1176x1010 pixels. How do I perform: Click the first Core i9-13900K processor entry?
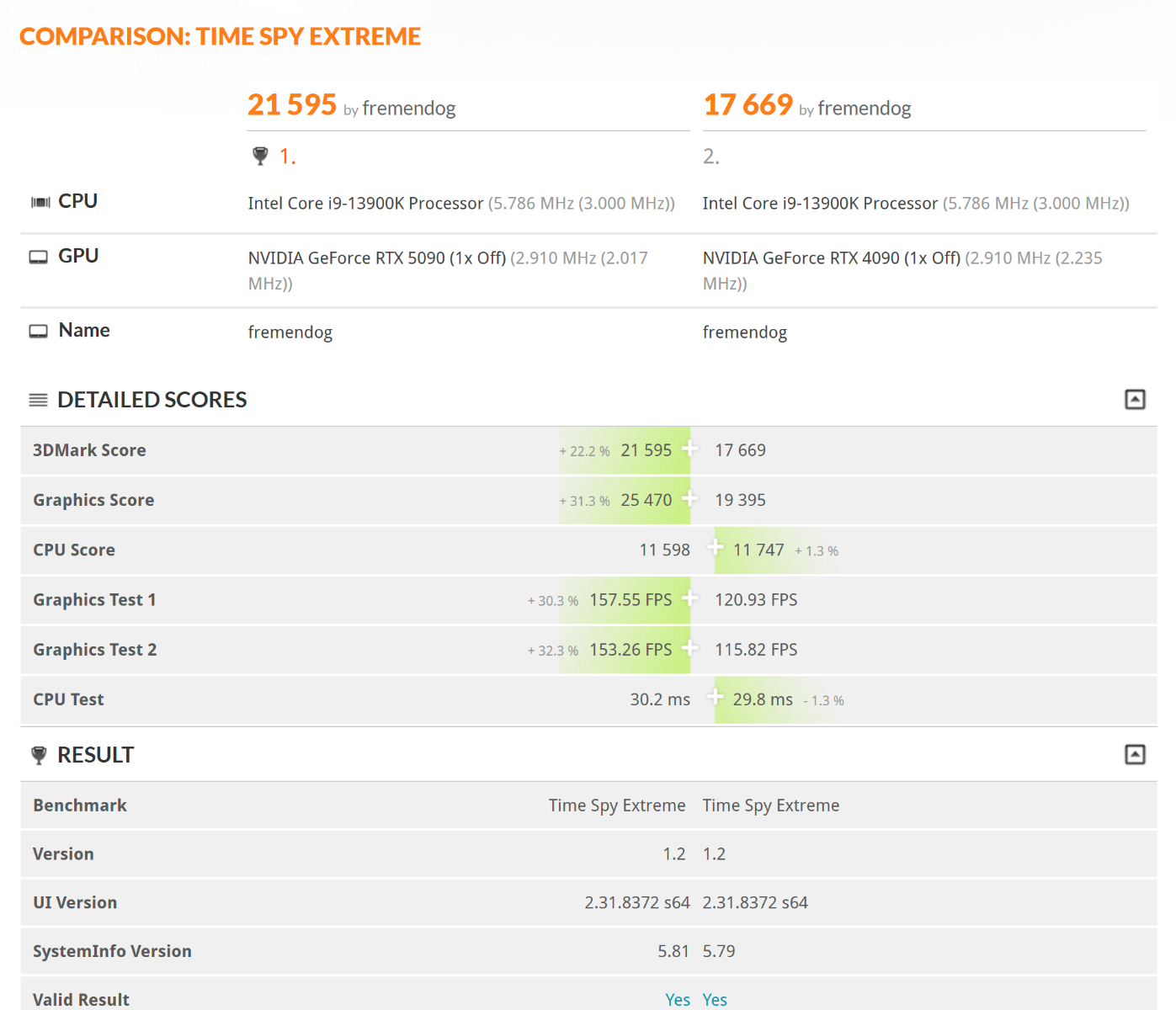click(365, 204)
